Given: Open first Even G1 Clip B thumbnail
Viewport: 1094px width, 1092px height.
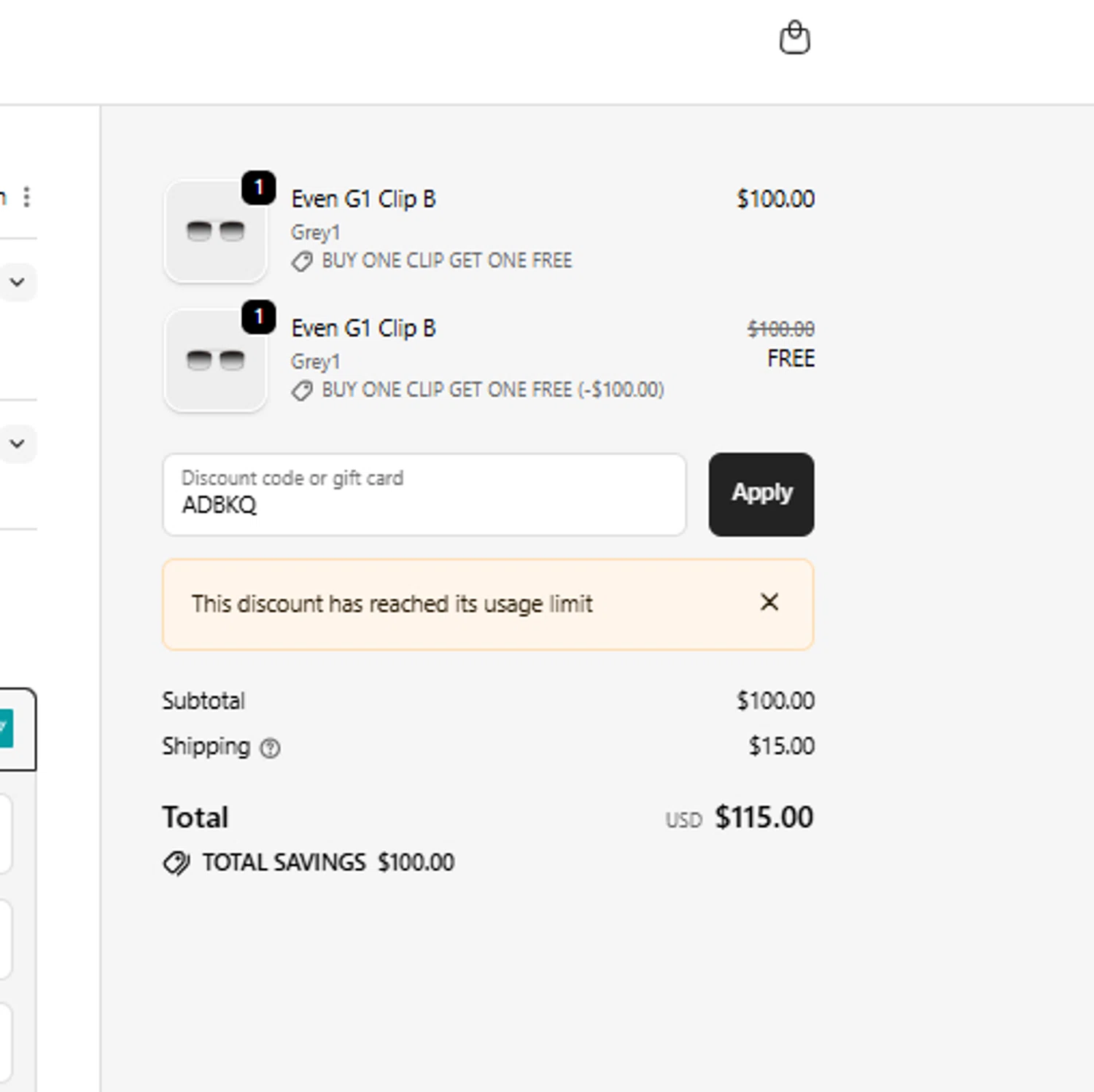Looking at the screenshot, I should pyautogui.click(x=215, y=231).
